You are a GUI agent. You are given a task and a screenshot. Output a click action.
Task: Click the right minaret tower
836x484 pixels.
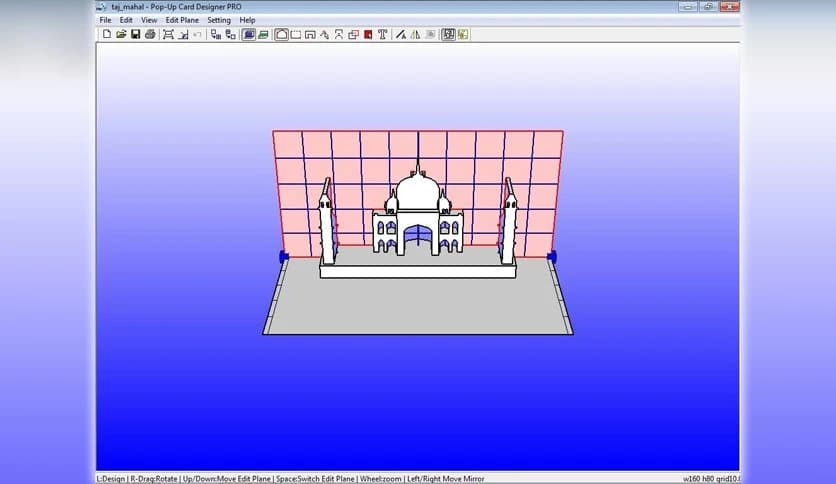509,223
